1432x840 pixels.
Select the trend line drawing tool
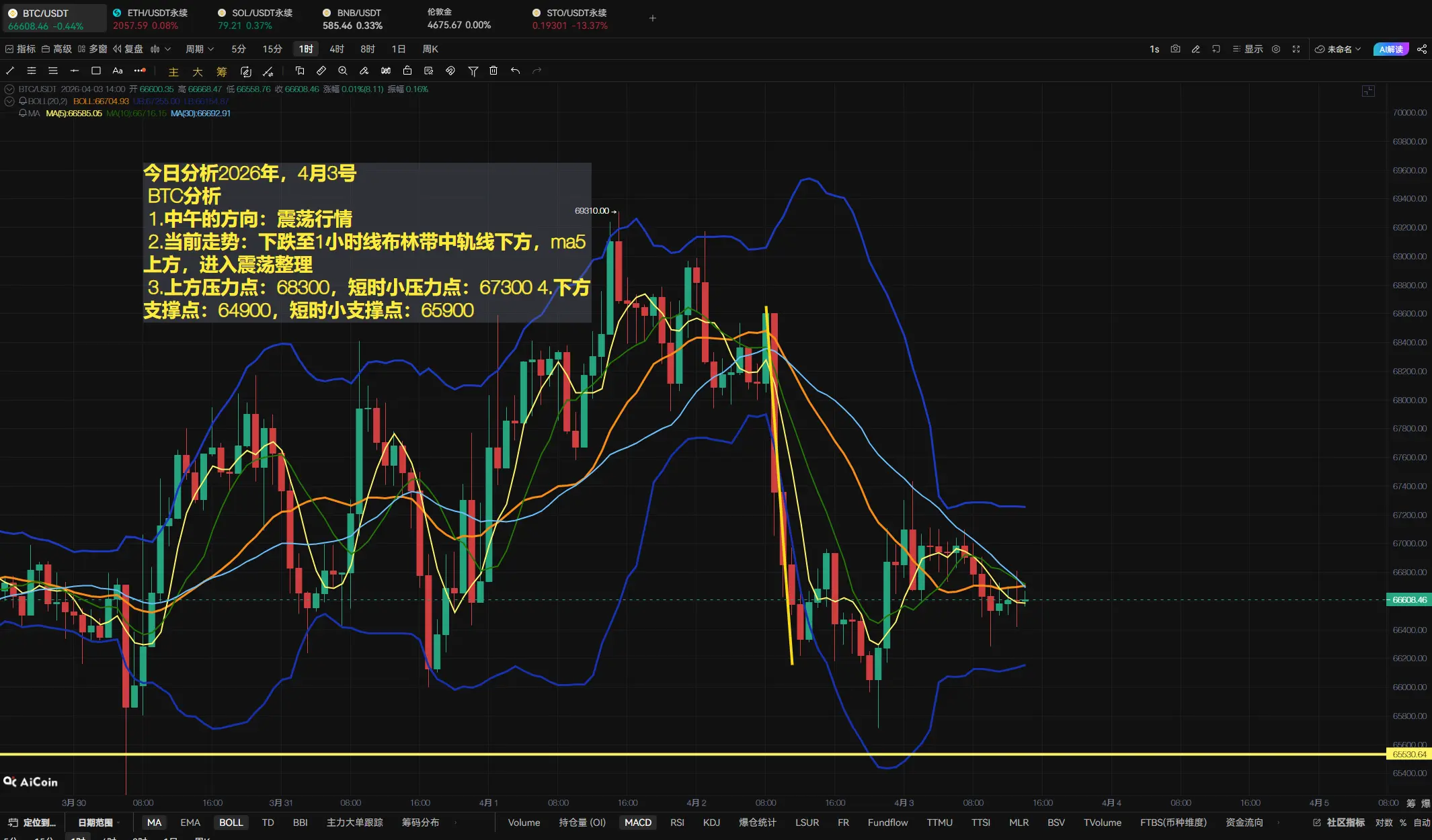pyautogui.click(x=10, y=71)
